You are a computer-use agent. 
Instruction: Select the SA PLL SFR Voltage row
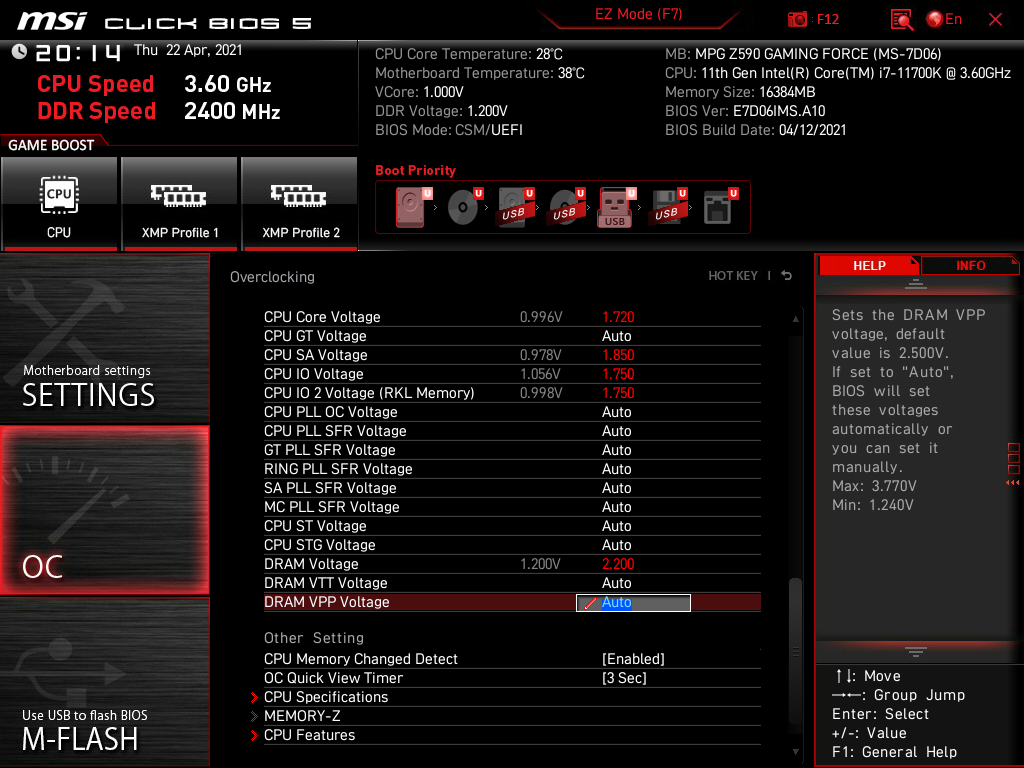[x=512, y=487]
